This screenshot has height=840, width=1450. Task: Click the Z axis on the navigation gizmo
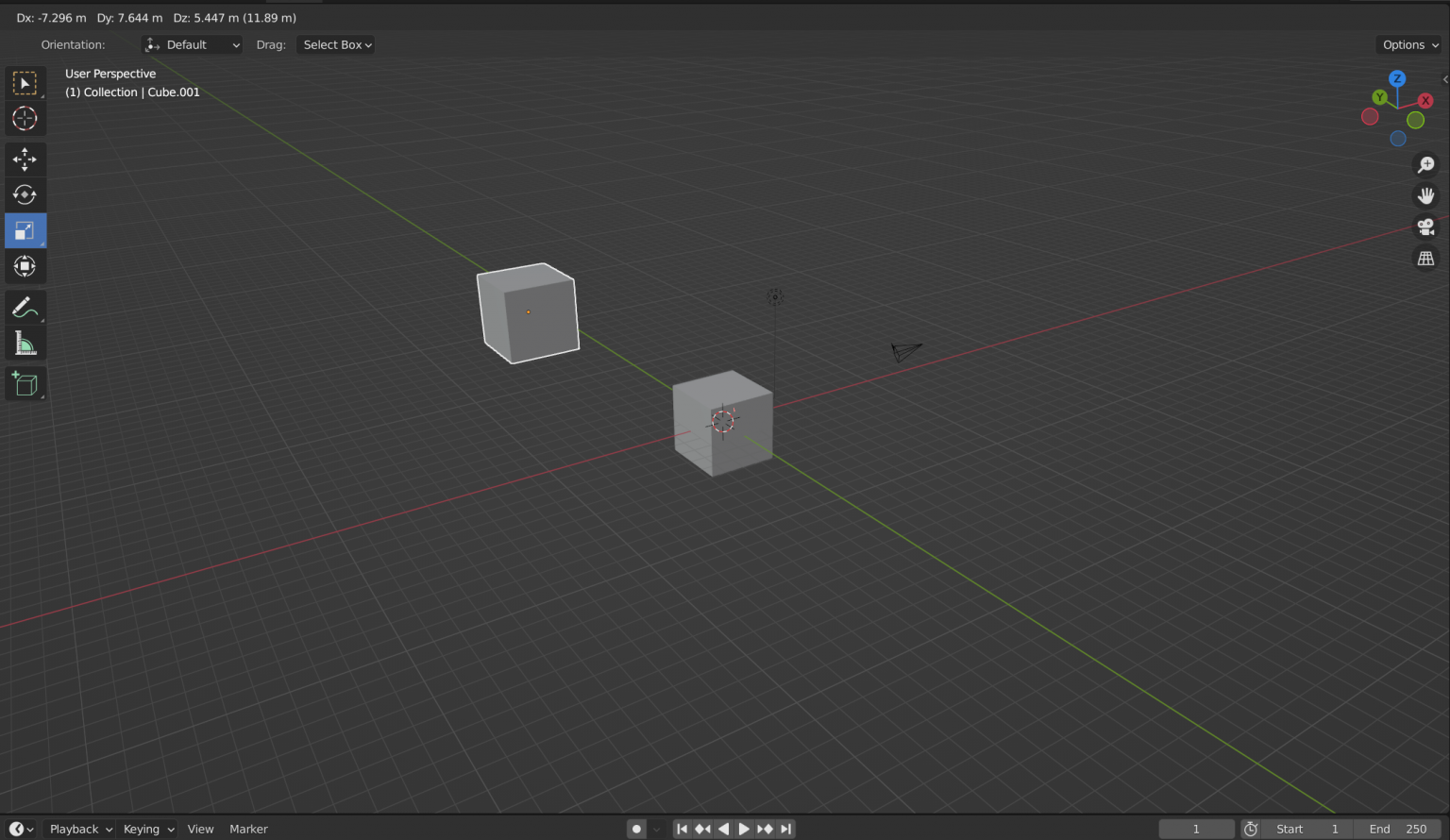1397,79
